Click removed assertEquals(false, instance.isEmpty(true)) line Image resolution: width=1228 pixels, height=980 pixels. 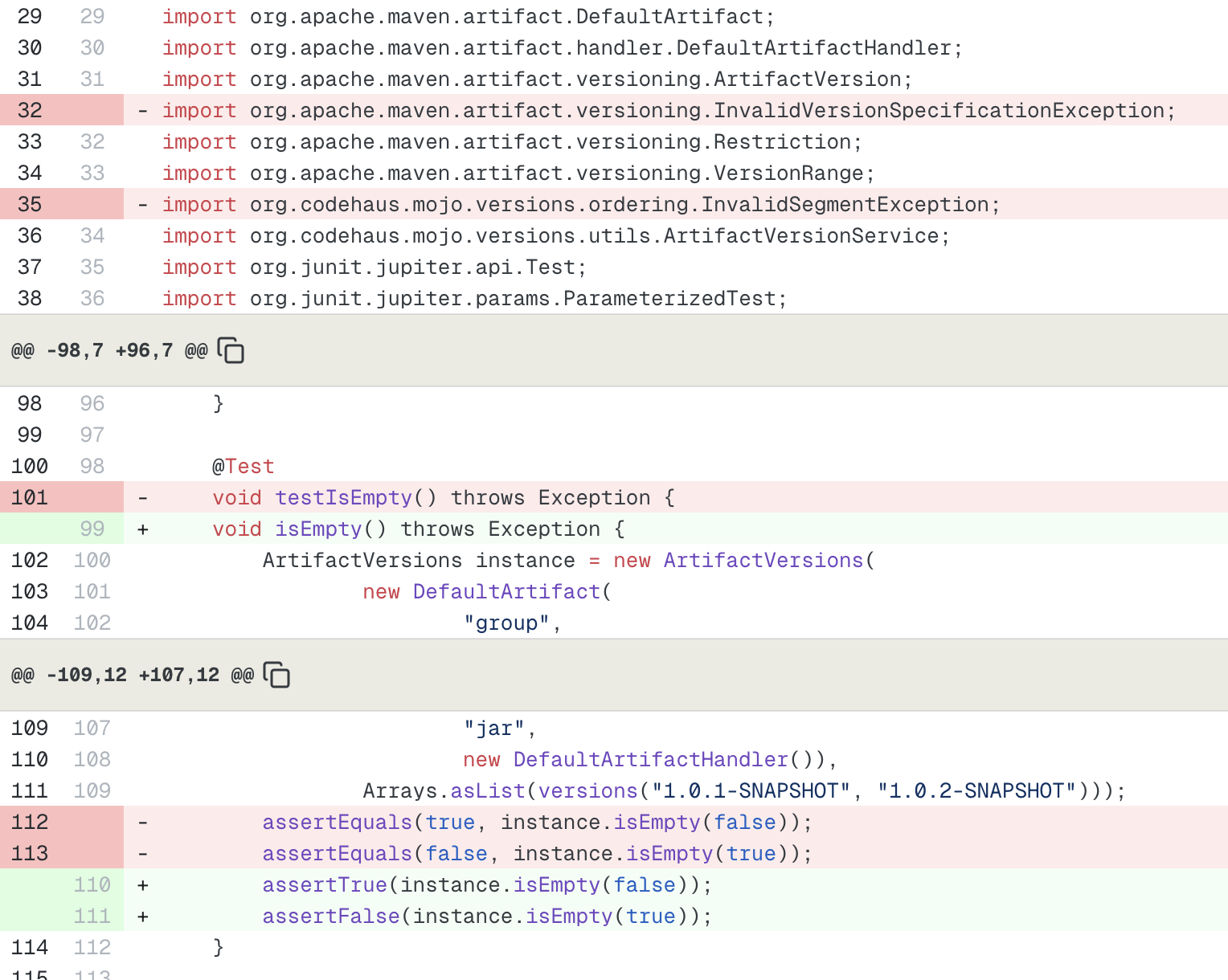(x=538, y=853)
